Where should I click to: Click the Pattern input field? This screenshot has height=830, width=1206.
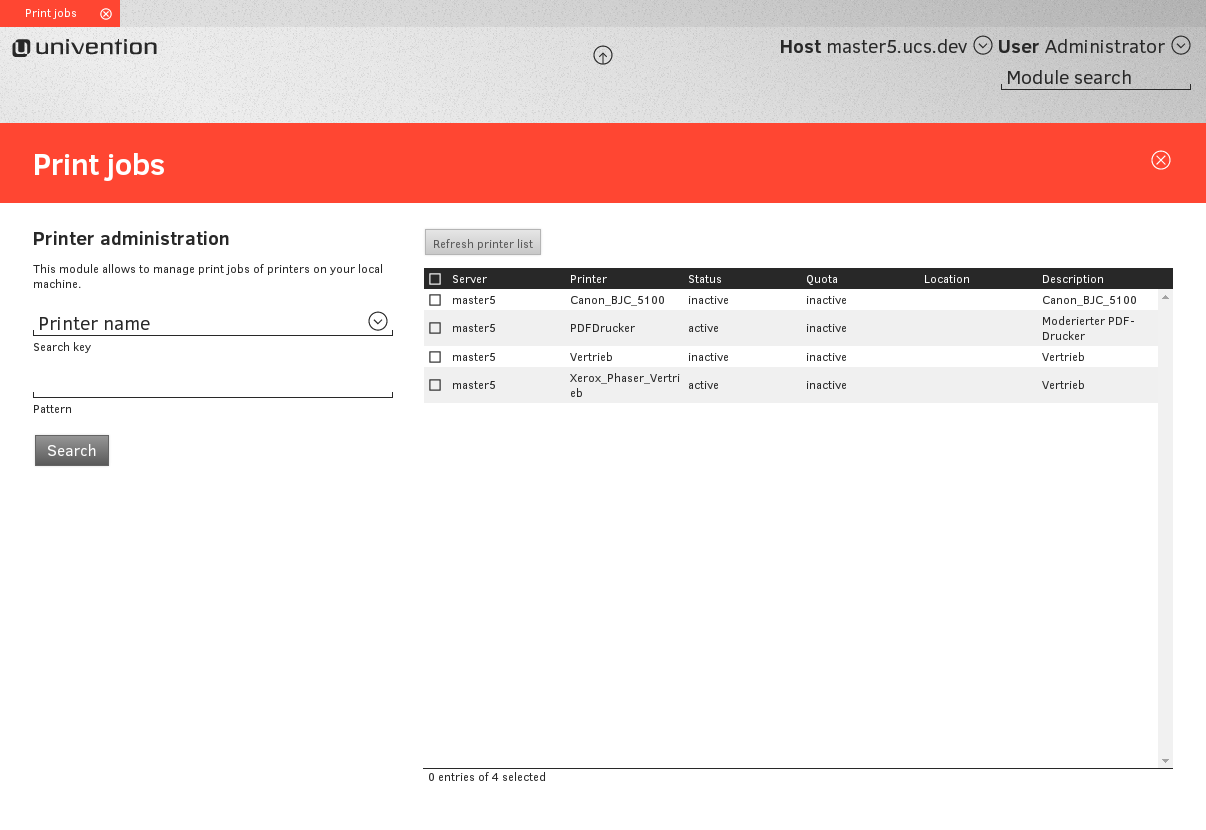point(212,385)
